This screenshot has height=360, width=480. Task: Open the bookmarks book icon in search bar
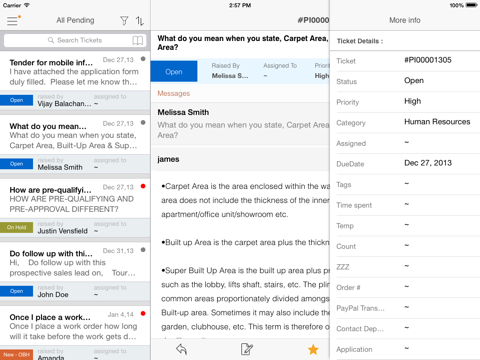point(137,40)
